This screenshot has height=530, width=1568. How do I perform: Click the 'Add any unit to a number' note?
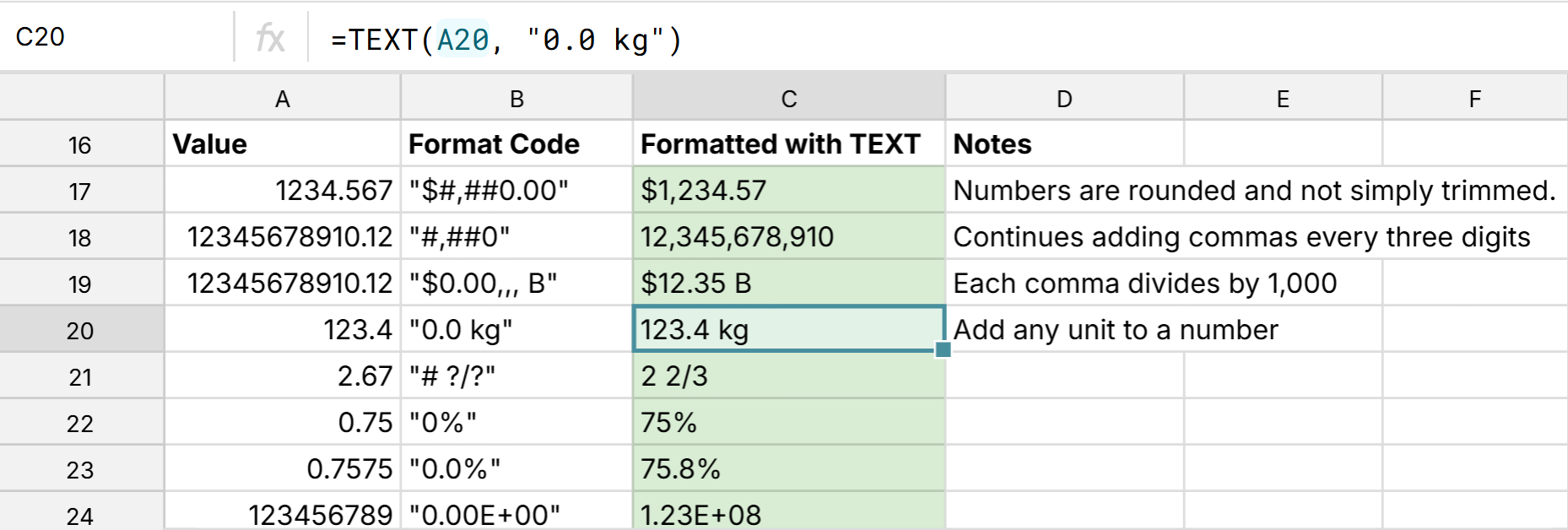1116,330
